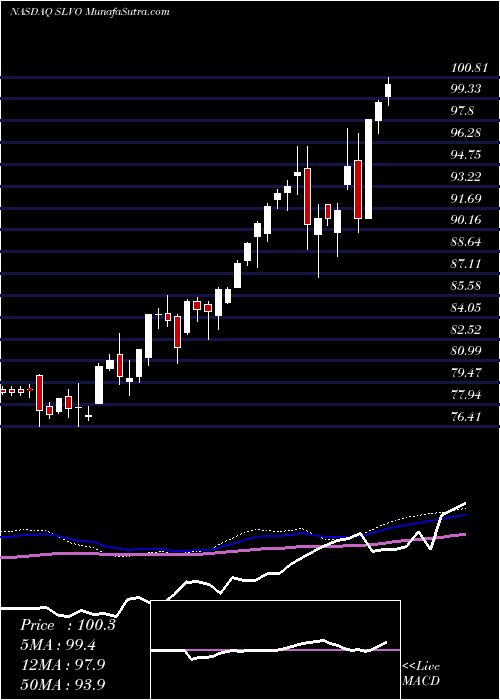The image size is (500, 700).
Task: Click the 96.28 price axis label
Action: click(x=466, y=133)
